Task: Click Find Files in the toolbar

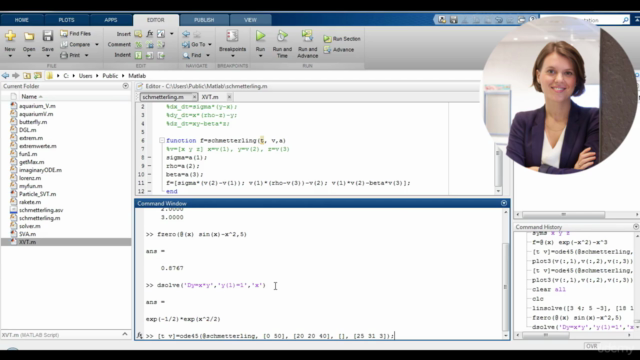Action: point(76,33)
